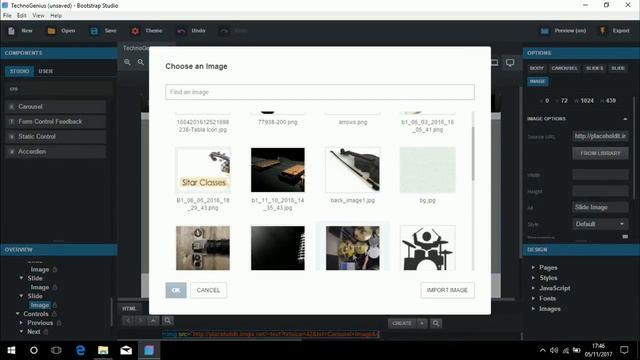The image size is (640, 360).
Task: Select the highlighted Image node in Overview
Action: 40,305
